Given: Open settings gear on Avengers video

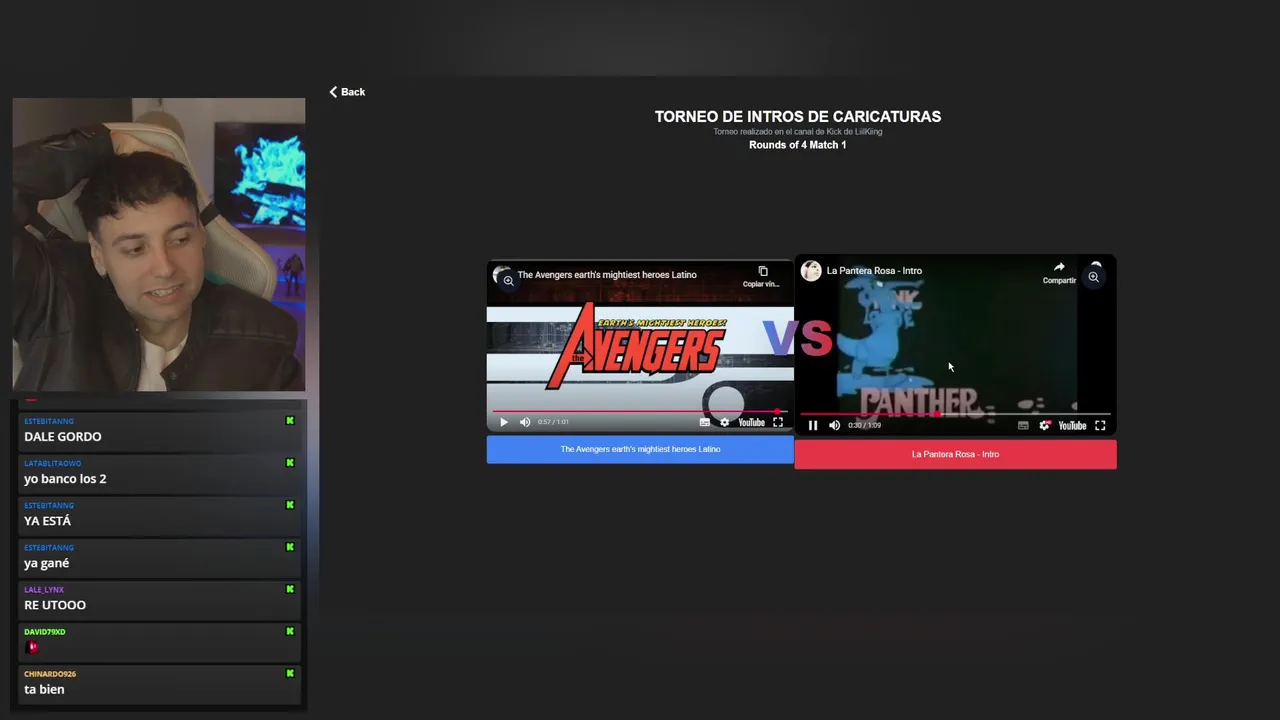Looking at the screenshot, I should (725, 422).
